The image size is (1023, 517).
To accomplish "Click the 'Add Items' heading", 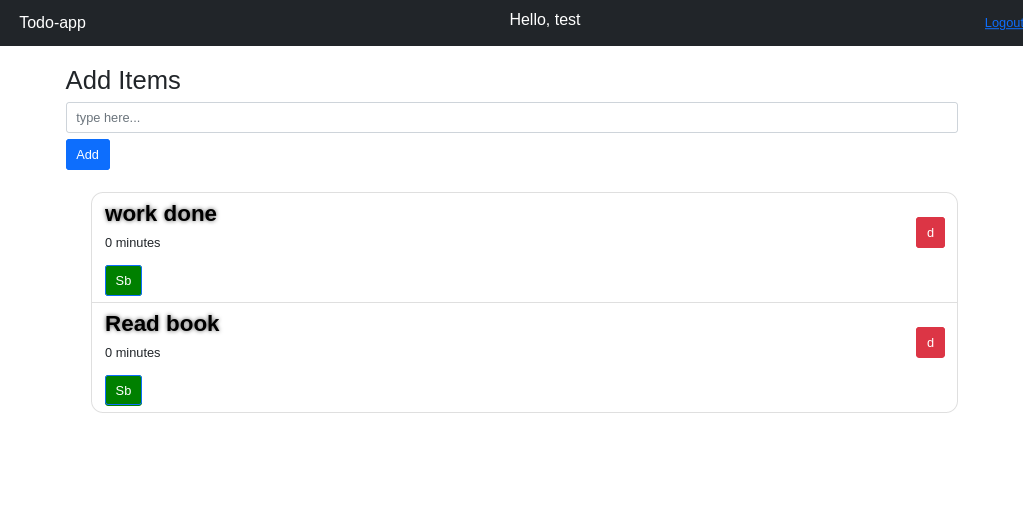I will 123,80.
